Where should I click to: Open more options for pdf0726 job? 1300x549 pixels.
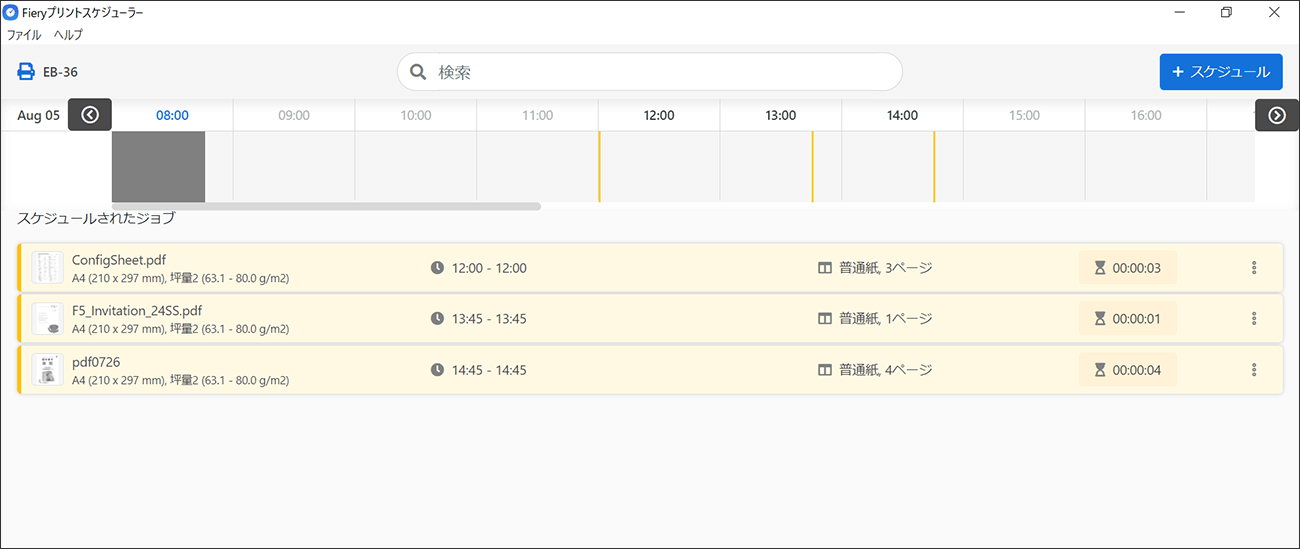pyautogui.click(x=1254, y=370)
